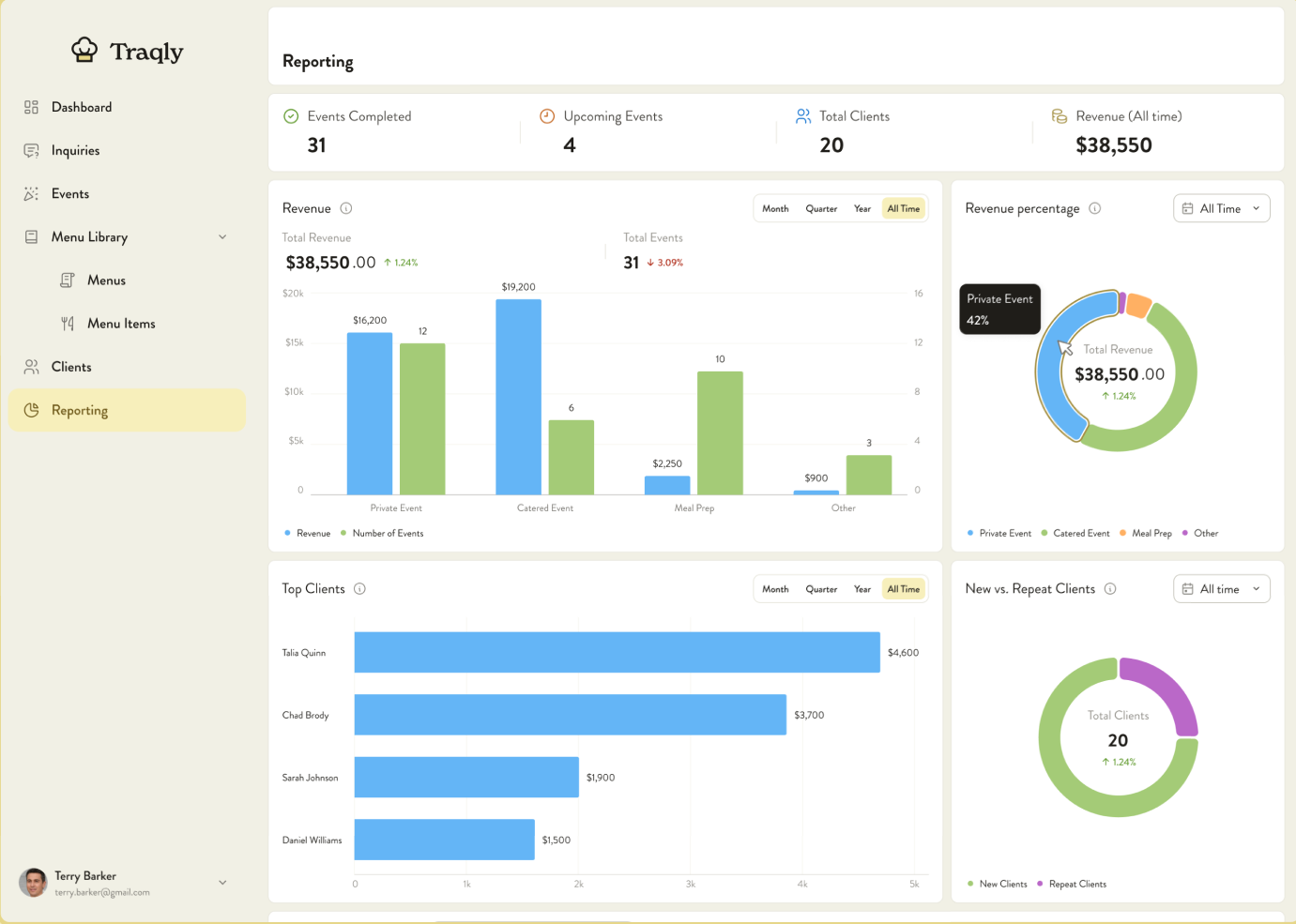The height and width of the screenshot is (924, 1296).
Task: Click Talia Quinn's bar in Top Clients
Action: tap(615, 652)
